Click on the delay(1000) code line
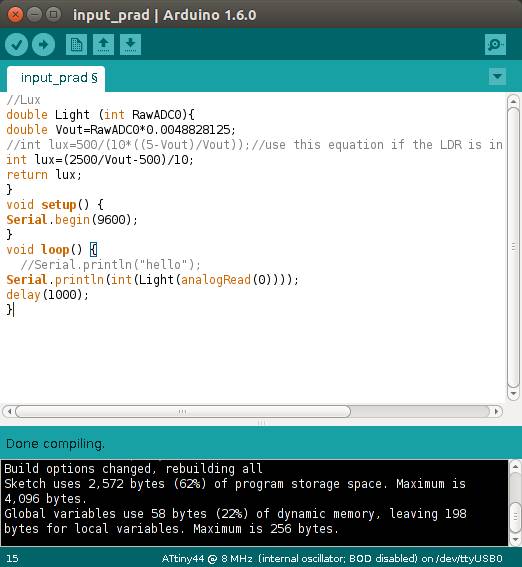Screen dimensions: 522x567 click(x=47, y=294)
